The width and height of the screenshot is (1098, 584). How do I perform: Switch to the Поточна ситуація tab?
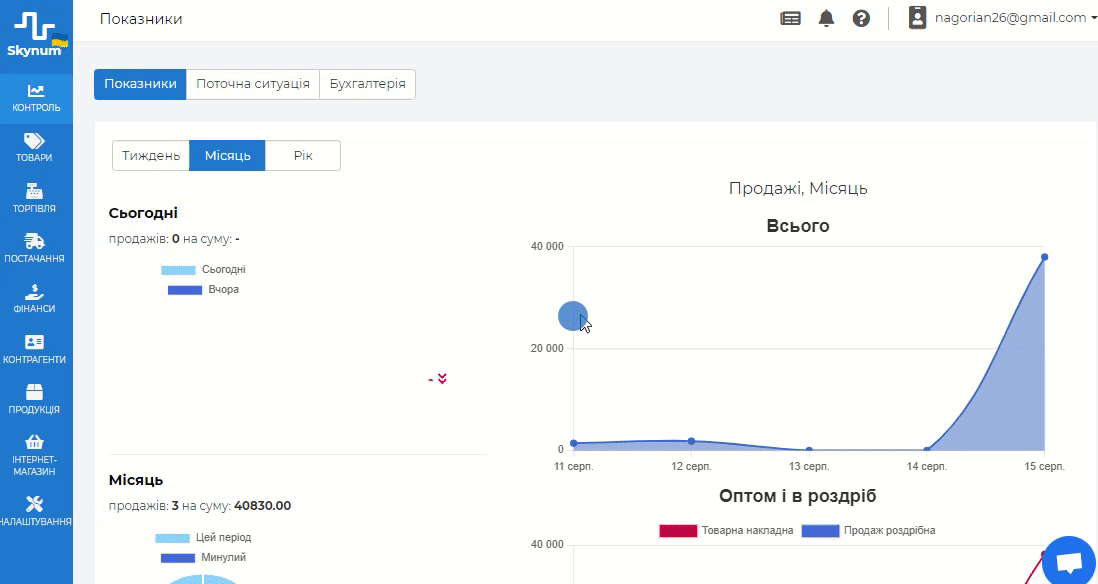[253, 84]
